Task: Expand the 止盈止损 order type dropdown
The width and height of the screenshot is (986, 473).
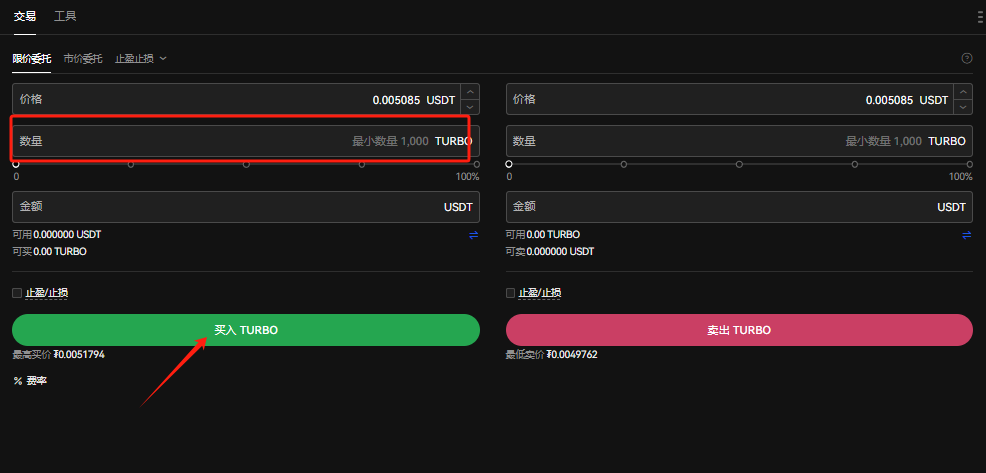Action: click(141, 58)
